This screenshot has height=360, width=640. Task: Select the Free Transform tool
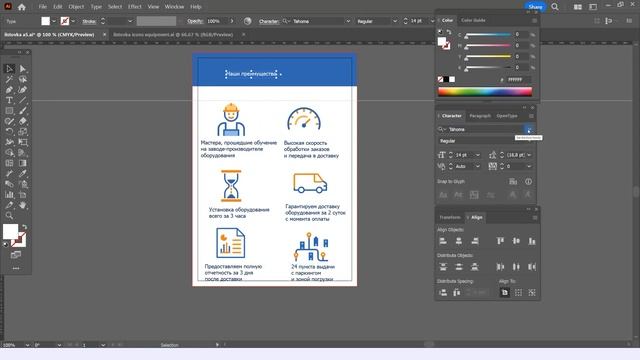23,142
